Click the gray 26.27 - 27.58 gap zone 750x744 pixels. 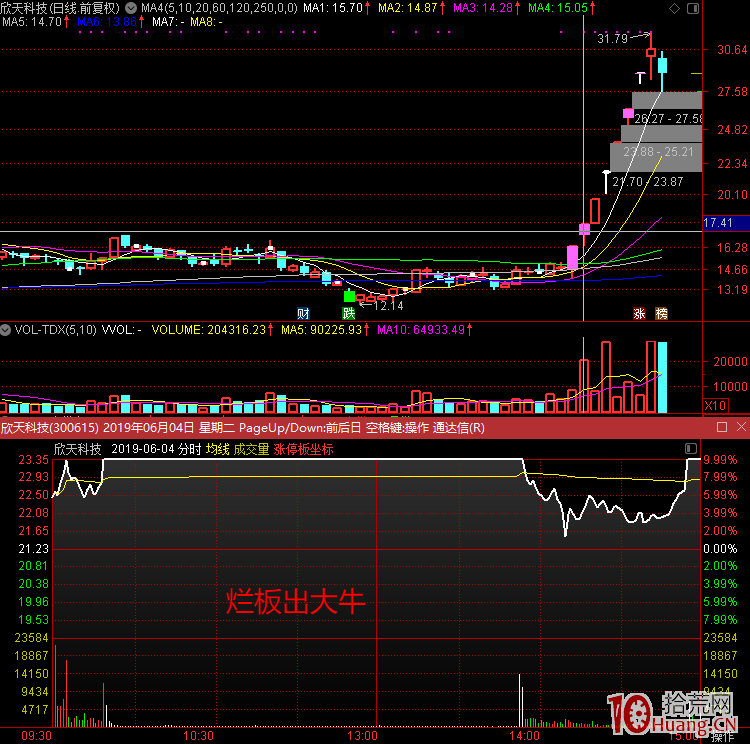click(x=667, y=100)
